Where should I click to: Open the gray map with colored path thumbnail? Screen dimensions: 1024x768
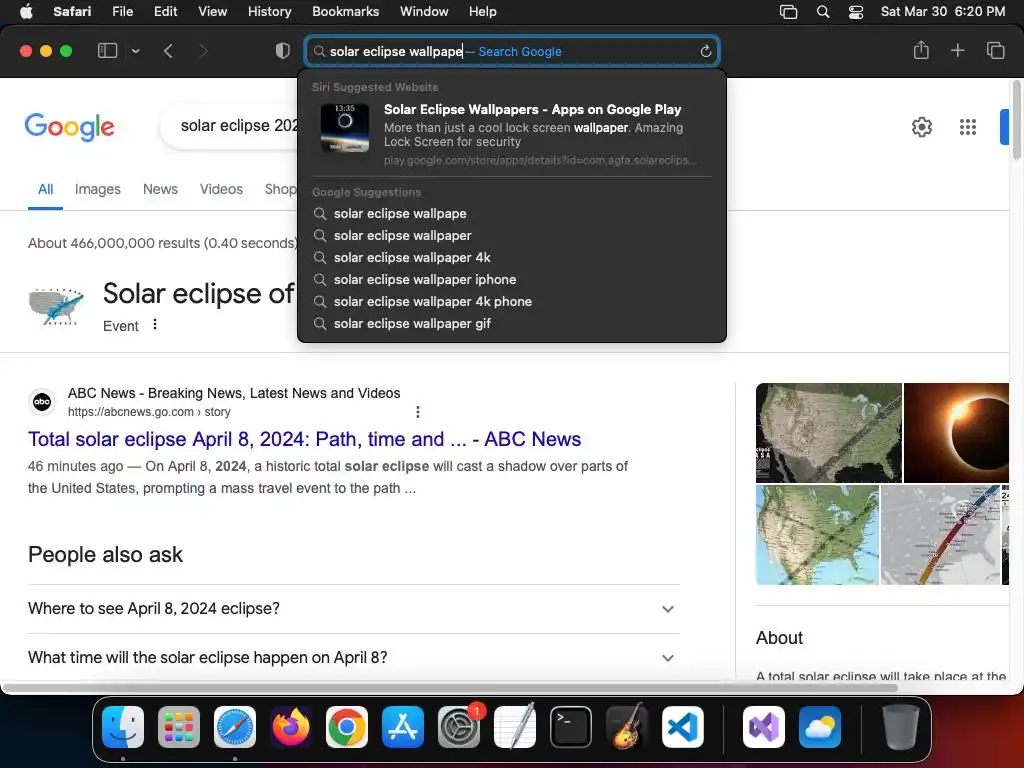(940, 535)
